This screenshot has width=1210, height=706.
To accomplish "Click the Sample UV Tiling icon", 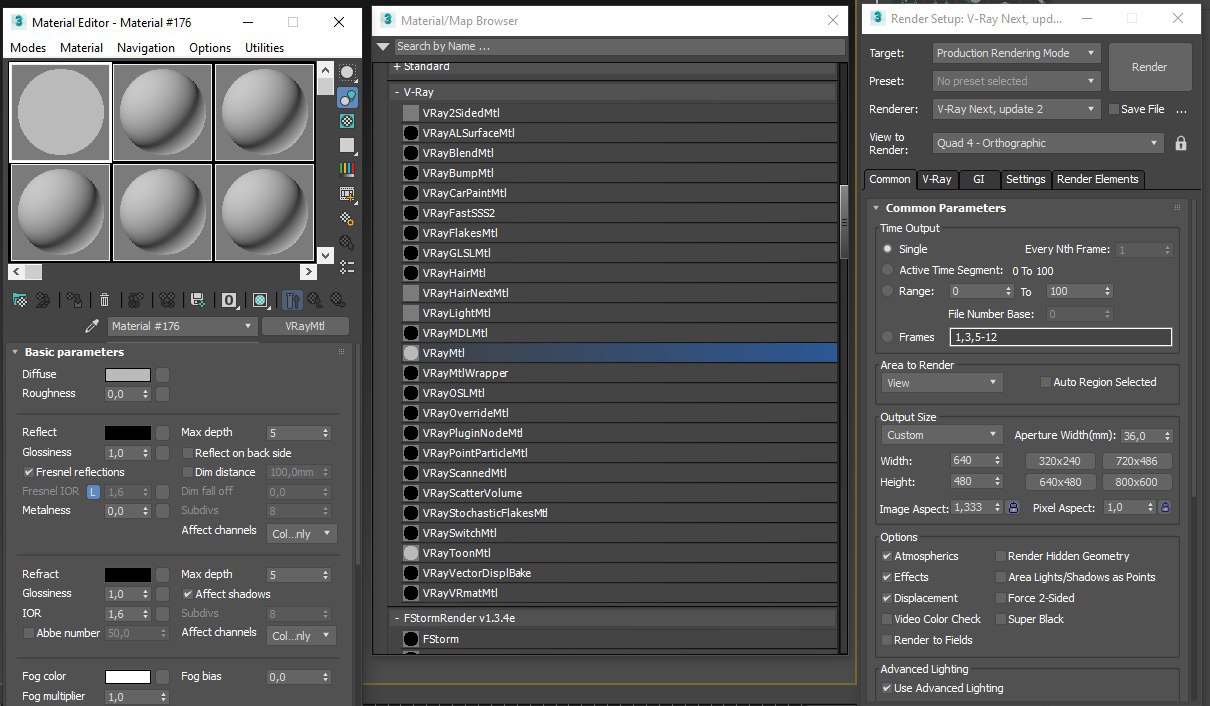I will point(347,145).
